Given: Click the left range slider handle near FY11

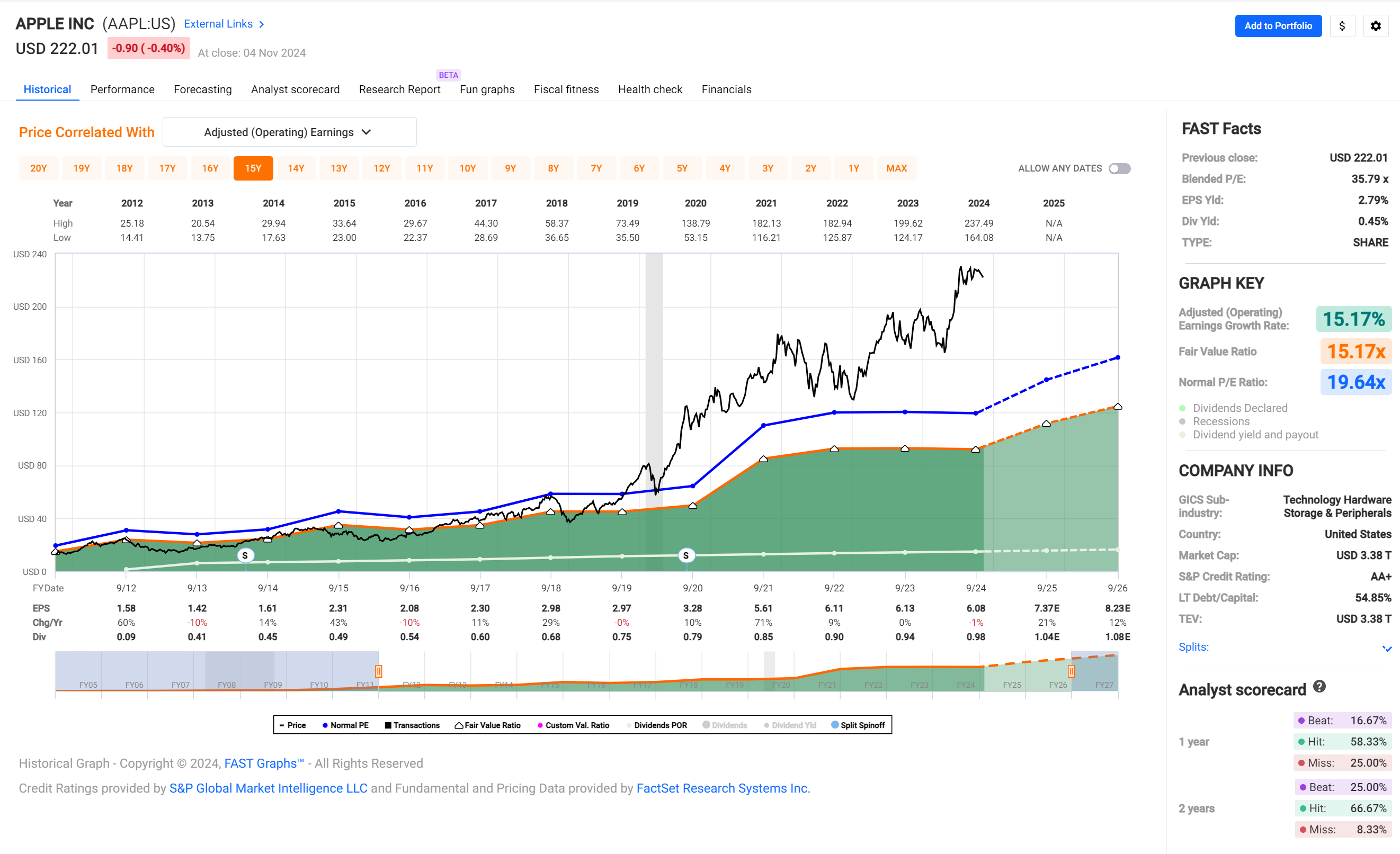Looking at the screenshot, I should (x=378, y=671).
